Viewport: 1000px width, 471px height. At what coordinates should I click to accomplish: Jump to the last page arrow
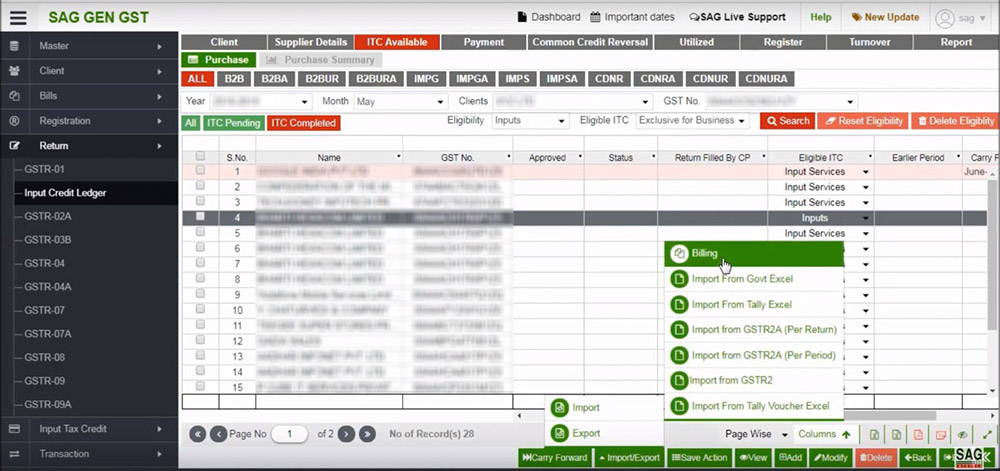click(x=367, y=434)
